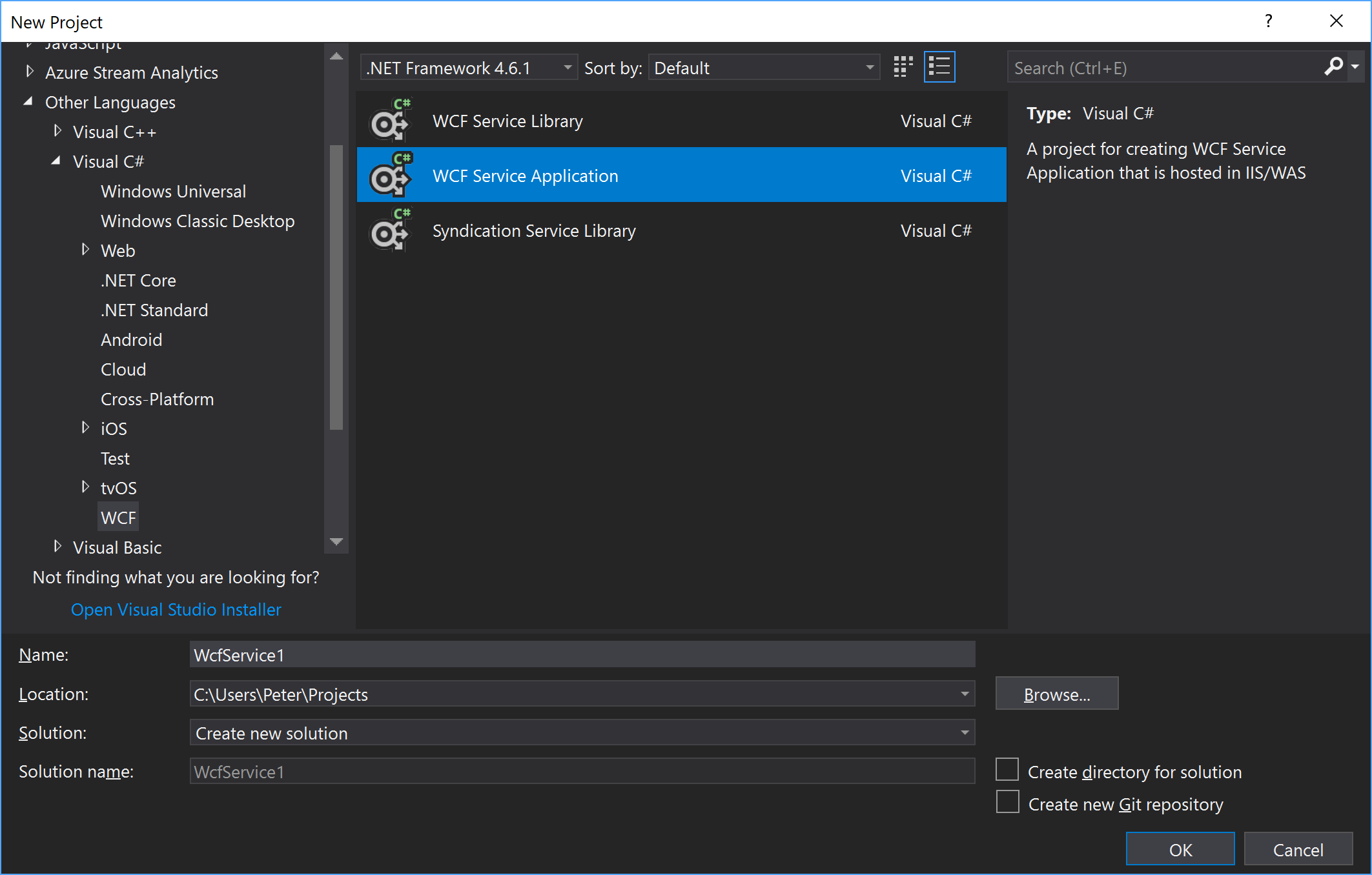
Task: Click the Browse button for location
Action: (1058, 694)
